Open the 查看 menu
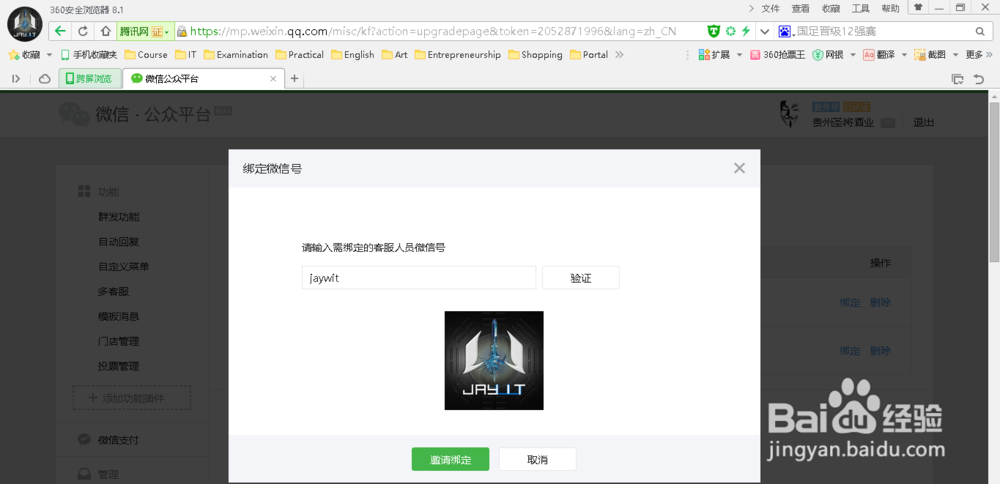Screen dimensions: 1000x484 [800, 8]
